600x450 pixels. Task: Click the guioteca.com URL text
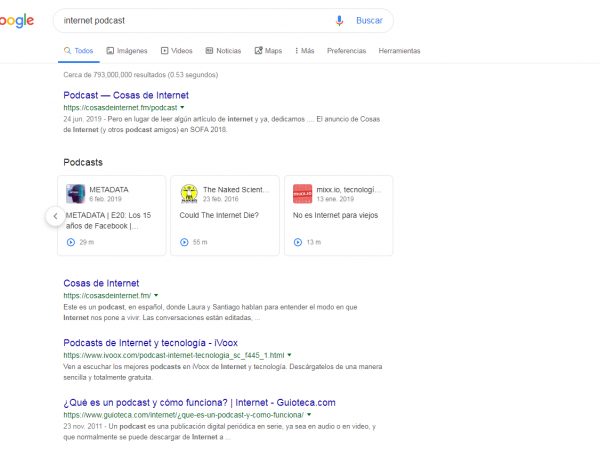click(x=184, y=415)
